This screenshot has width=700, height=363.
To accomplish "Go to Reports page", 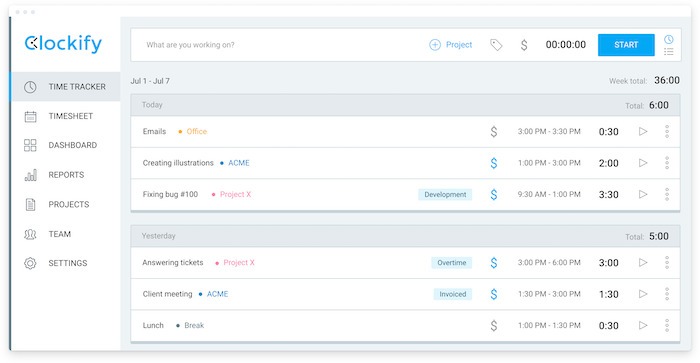I will pos(66,175).
